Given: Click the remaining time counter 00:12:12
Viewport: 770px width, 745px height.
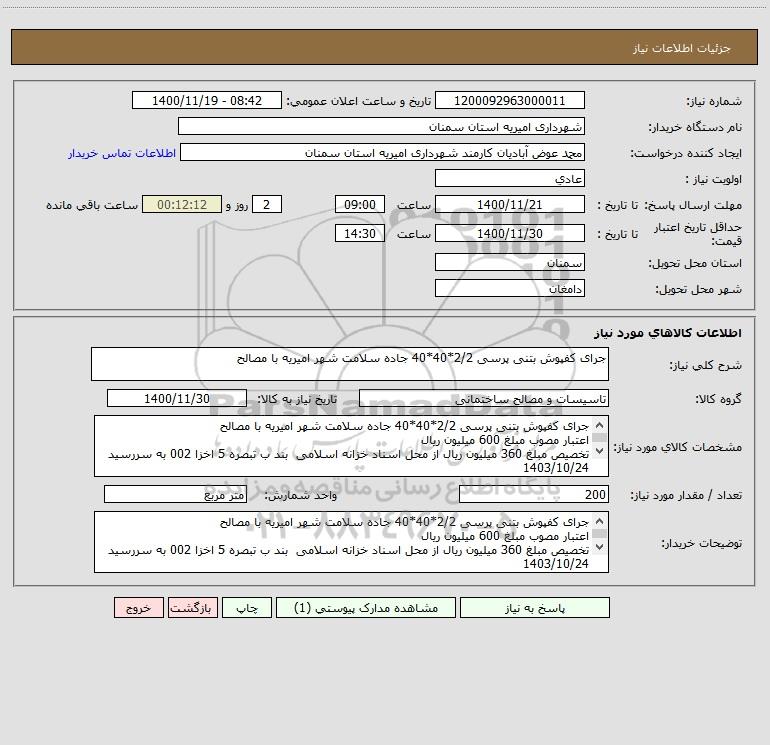Looking at the screenshot, I should point(182,204).
